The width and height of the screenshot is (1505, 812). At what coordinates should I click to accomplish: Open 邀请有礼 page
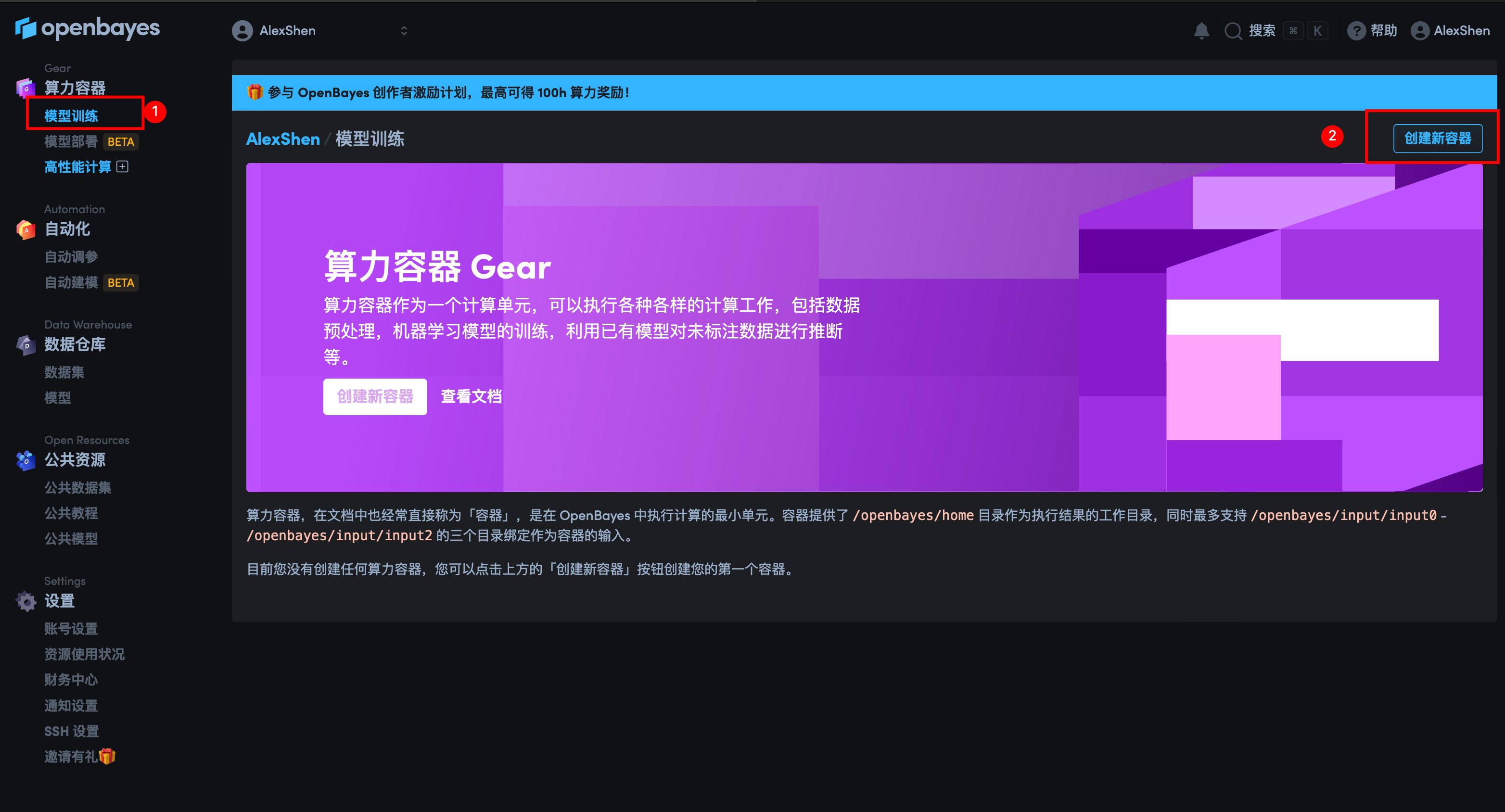pos(80,757)
